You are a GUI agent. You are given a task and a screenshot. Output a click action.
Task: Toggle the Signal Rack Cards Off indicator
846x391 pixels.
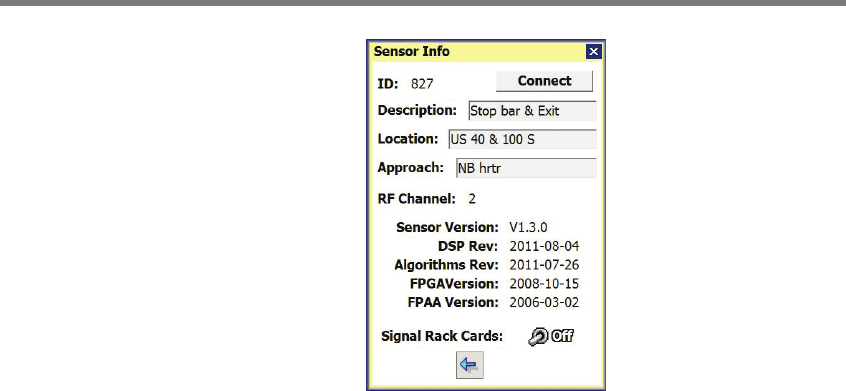tap(562, 337)
